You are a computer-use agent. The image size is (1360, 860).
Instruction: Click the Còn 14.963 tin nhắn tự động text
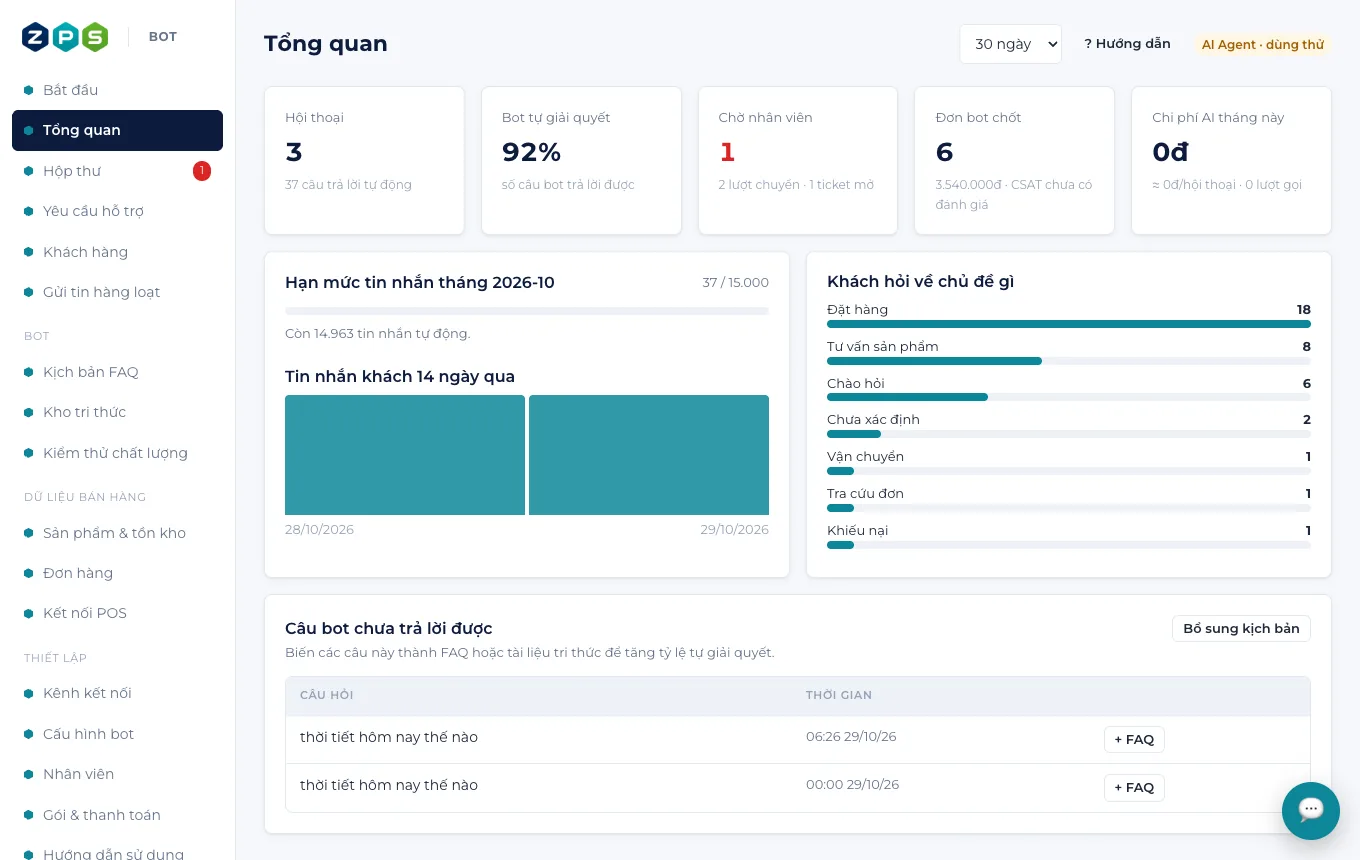coord(378,334)
